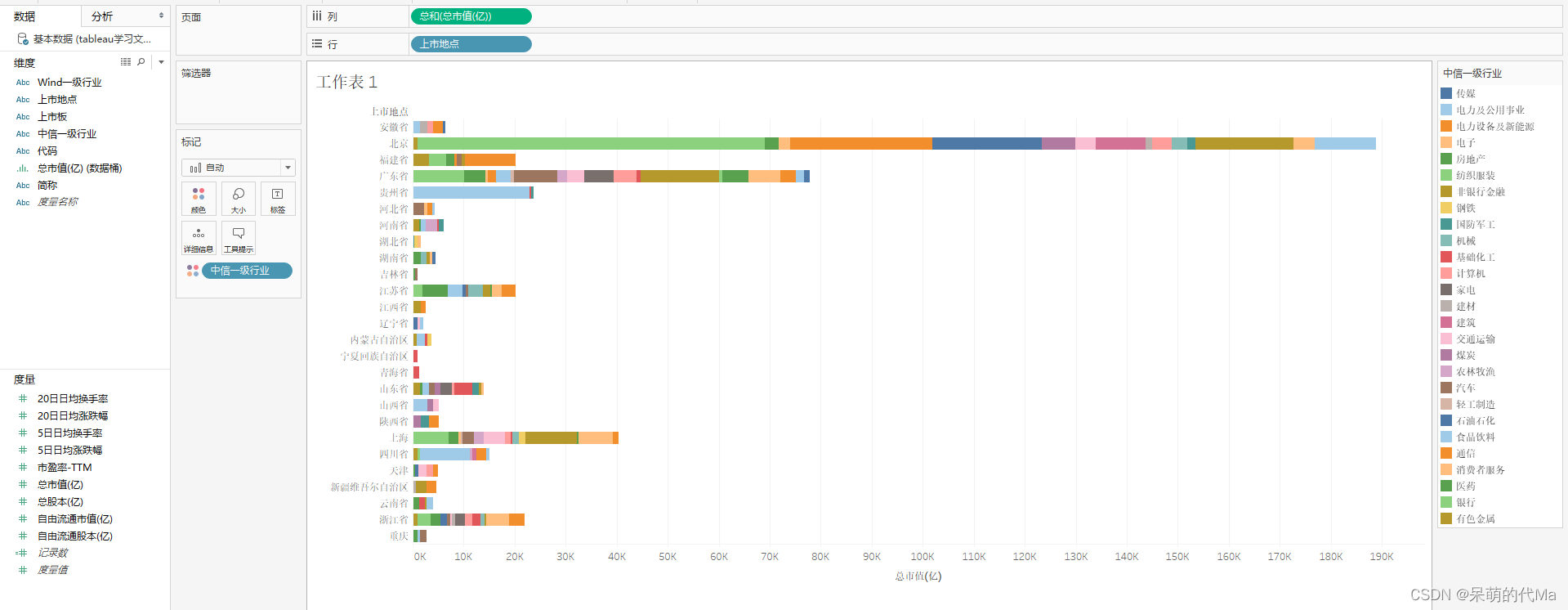Click the number icon beside 自由流通股本(亿)
The image size is (1568, 610).
pos(23,536)
